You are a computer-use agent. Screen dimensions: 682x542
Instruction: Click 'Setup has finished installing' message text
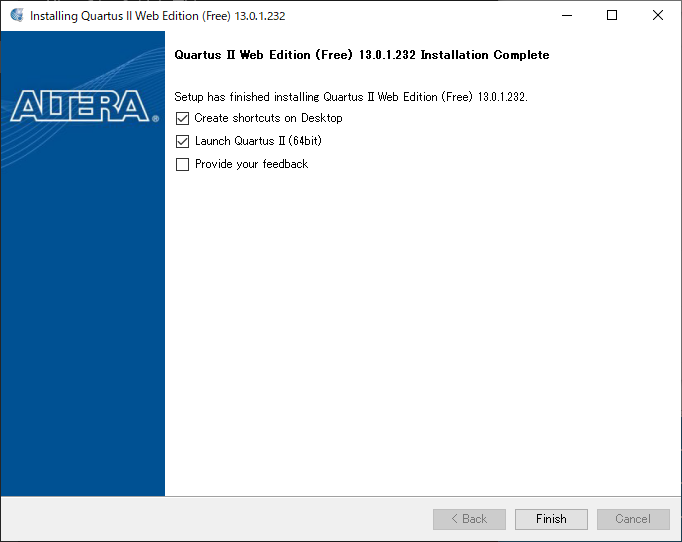pyautogui.click(x=351, y=97)
